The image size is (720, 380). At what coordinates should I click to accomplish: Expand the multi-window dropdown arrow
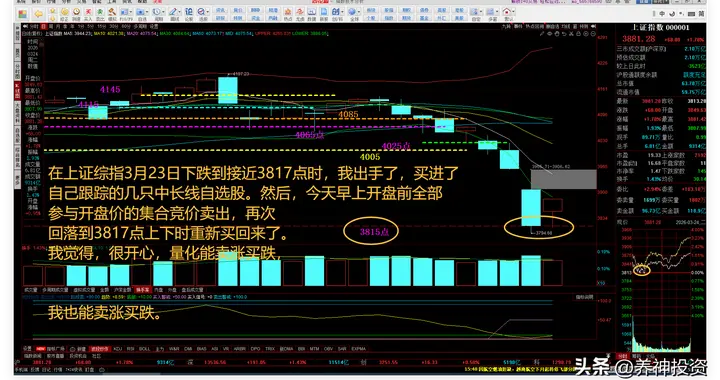point(497,11)
